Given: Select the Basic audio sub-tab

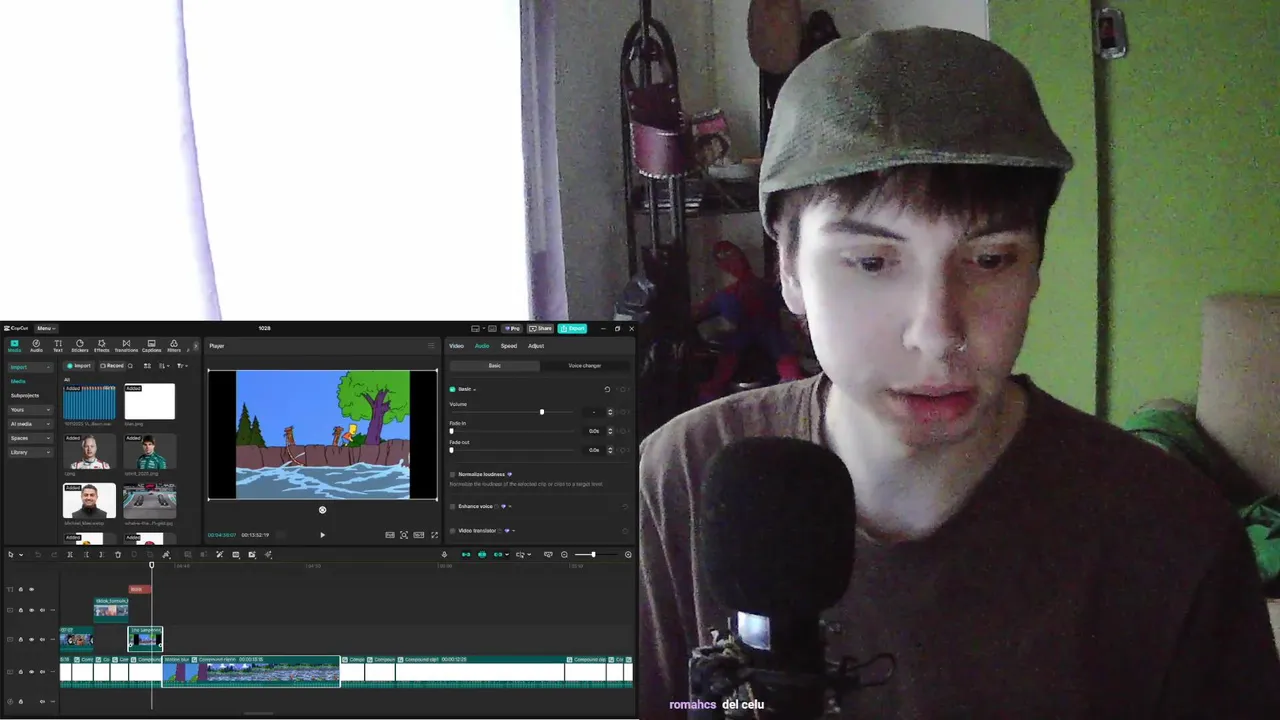Looking at the screenshot, I should tap(495, 366).
